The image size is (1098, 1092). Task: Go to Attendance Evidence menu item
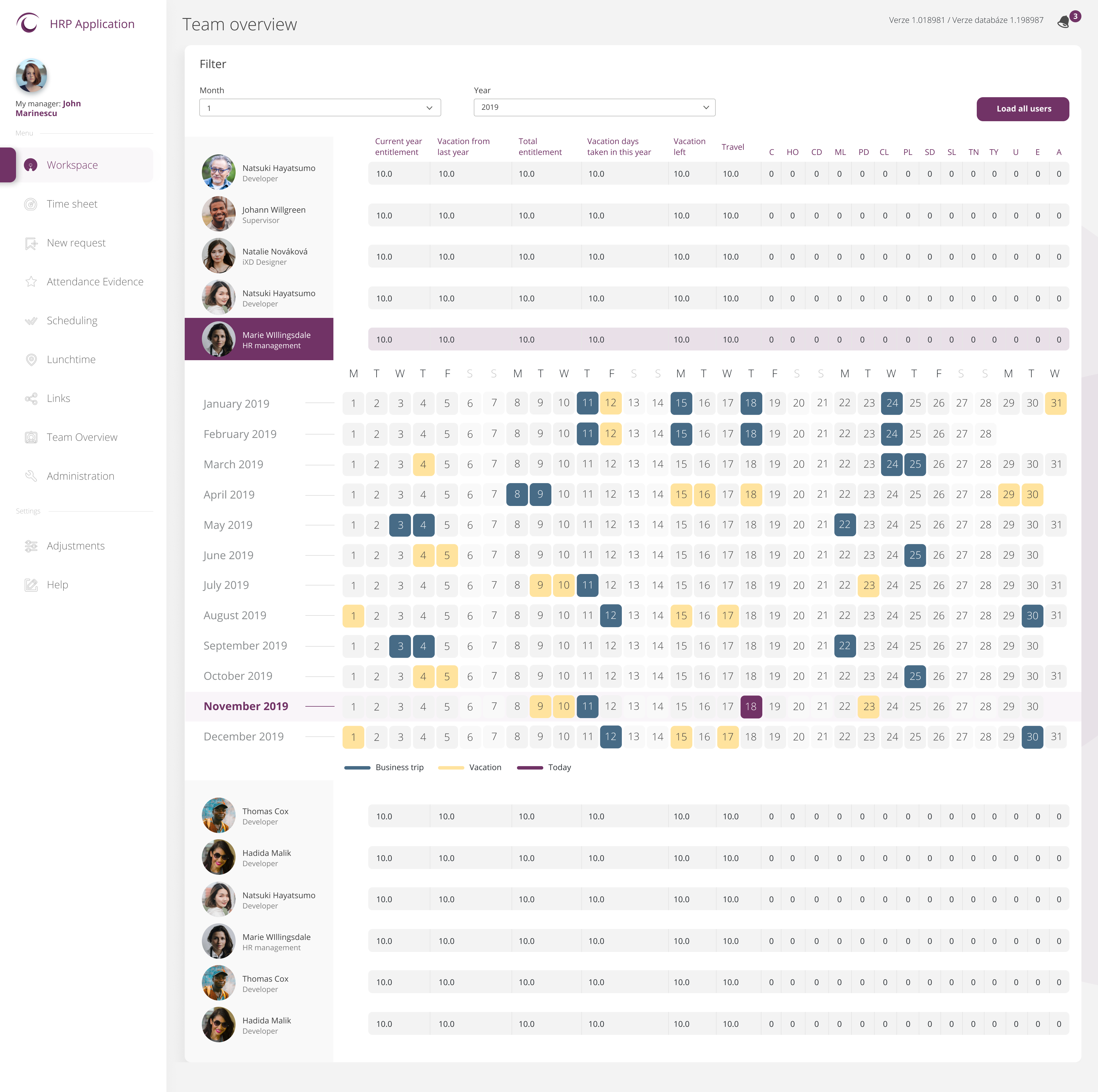[95, 282]
